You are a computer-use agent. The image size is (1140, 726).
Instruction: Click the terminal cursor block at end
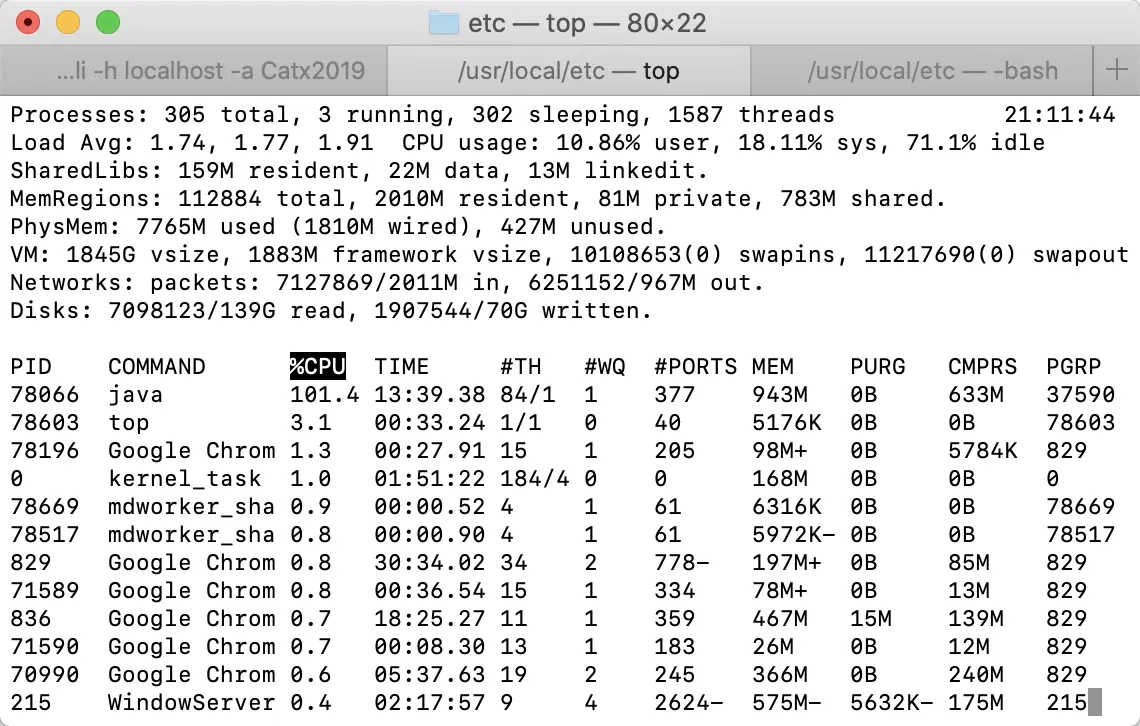(1095, 703)
